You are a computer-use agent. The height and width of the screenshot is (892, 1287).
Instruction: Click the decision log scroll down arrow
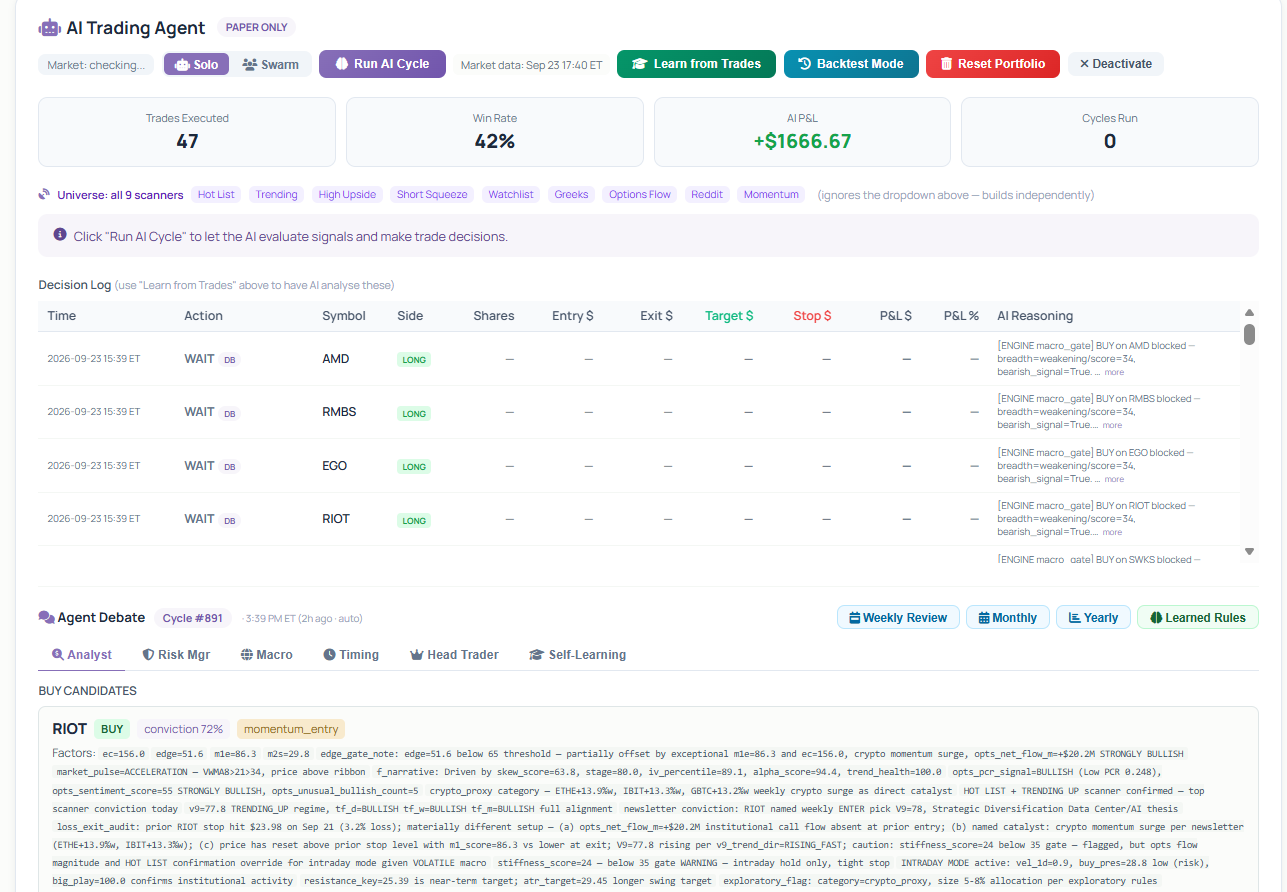click(1249, 552)
